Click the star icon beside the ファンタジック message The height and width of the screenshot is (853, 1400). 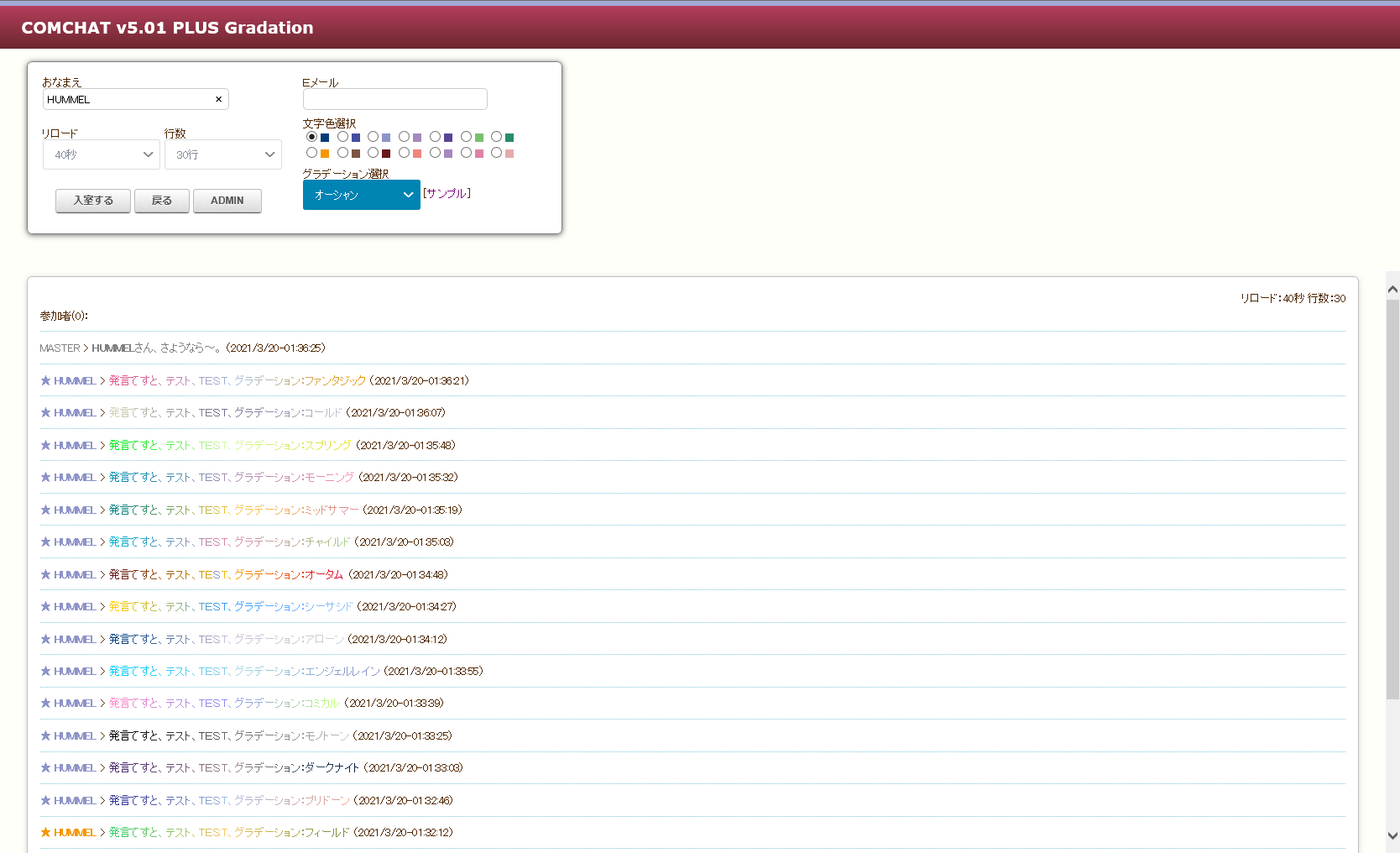point(45,380)
